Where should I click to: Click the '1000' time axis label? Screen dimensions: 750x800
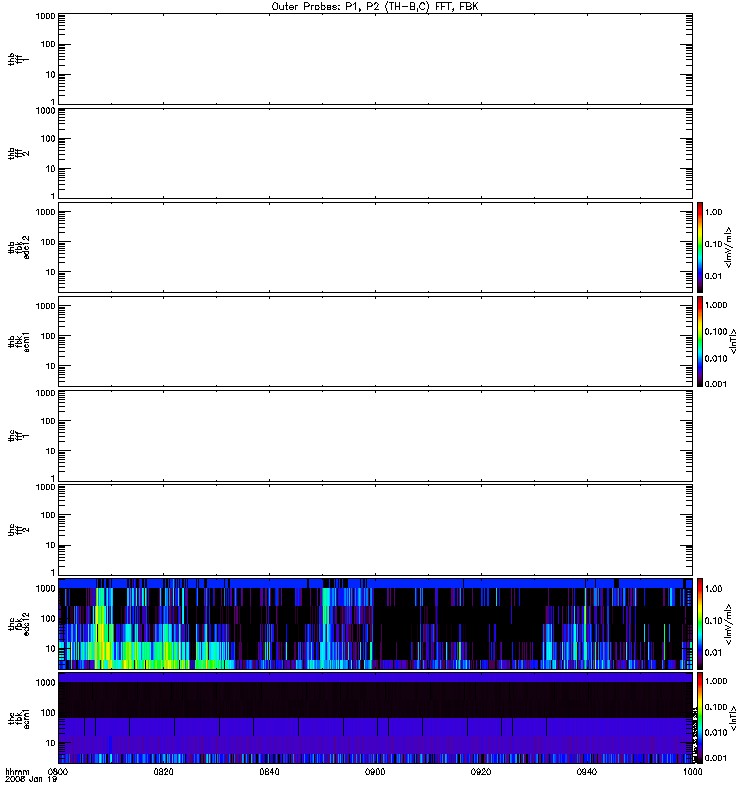coord(692,772)
